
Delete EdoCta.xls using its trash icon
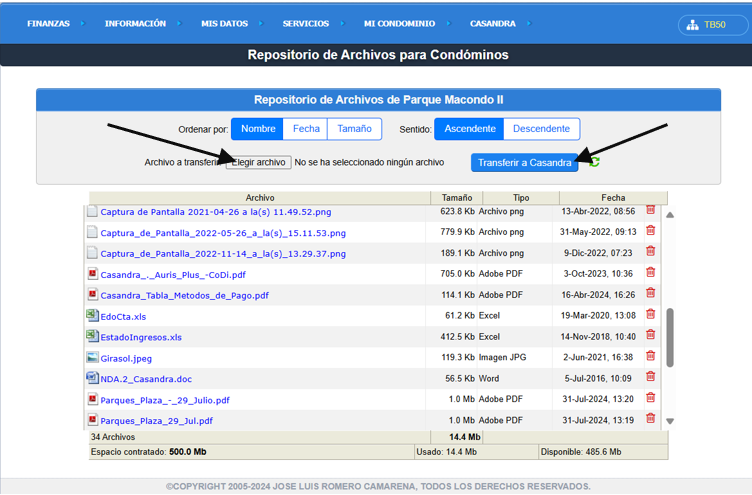tap(650, 314)
